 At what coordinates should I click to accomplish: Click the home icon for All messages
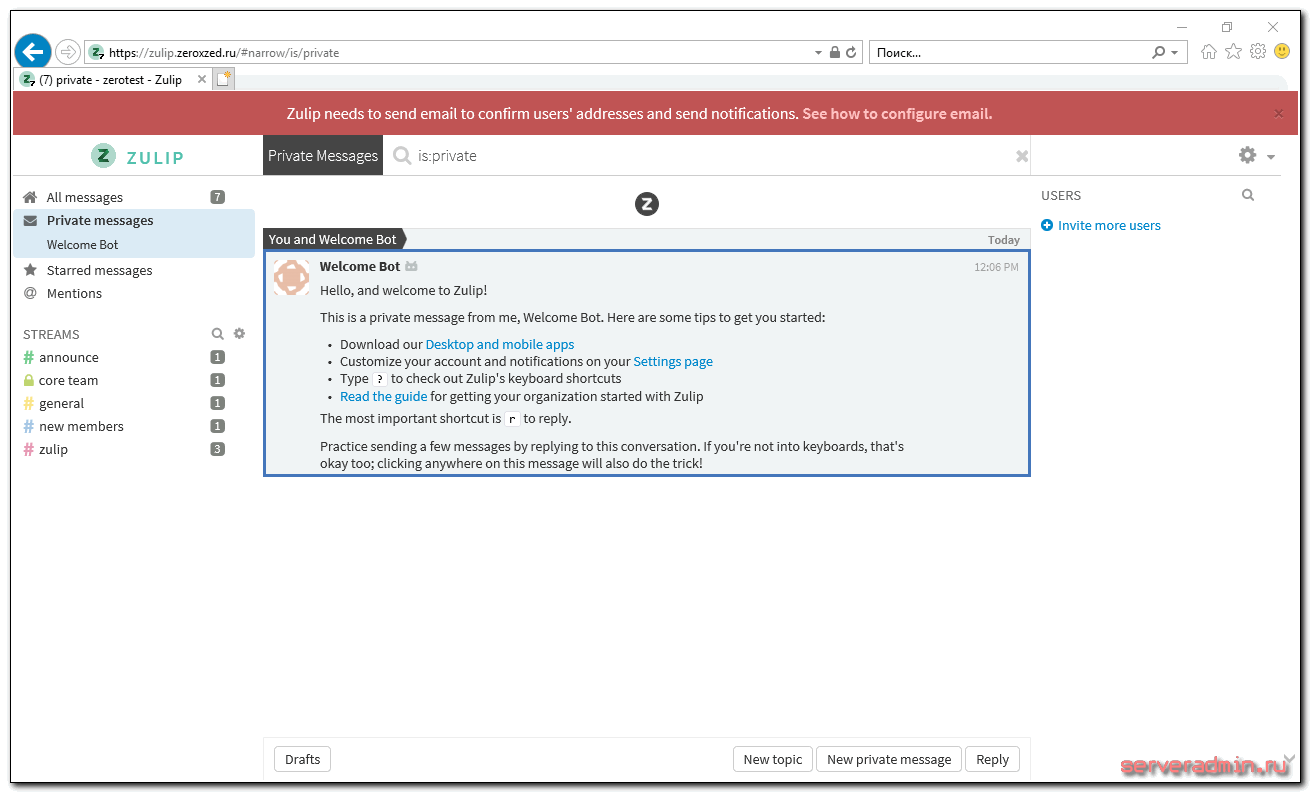(30, 197)
